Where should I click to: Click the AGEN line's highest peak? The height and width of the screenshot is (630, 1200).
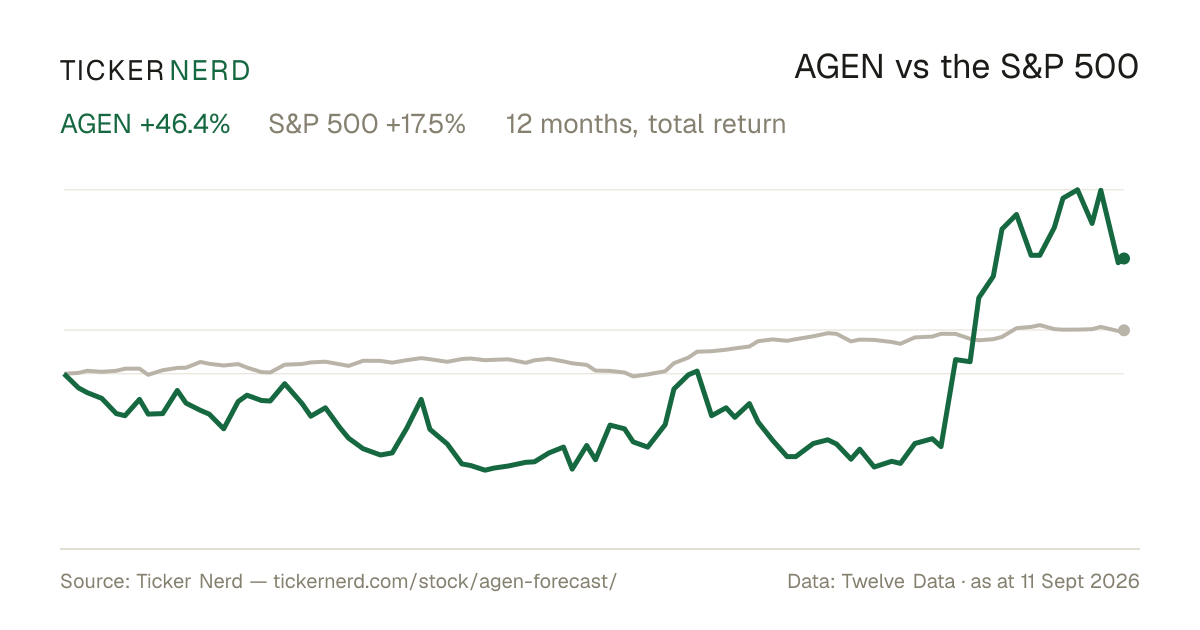[1077, 189]
